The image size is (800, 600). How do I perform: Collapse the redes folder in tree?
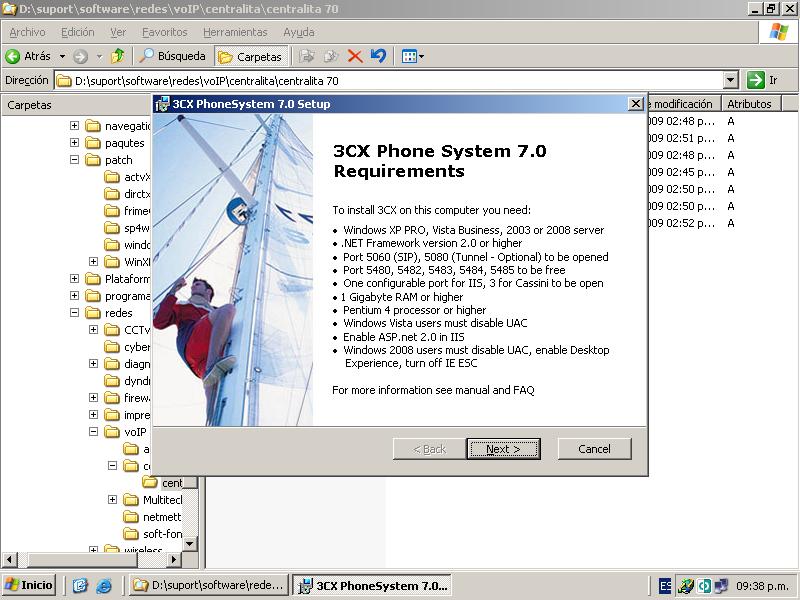pyautogui.click(x=75, y=313)
